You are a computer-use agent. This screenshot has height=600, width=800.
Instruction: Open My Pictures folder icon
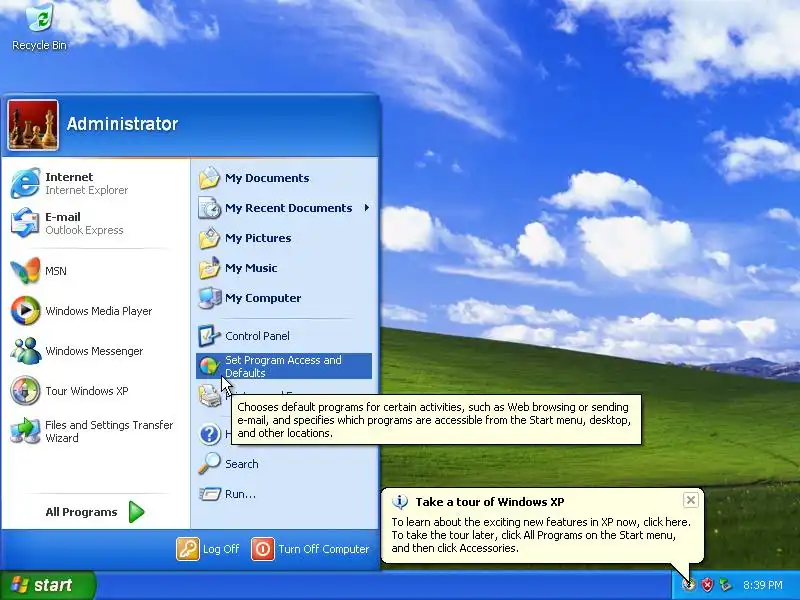[209, 238]
